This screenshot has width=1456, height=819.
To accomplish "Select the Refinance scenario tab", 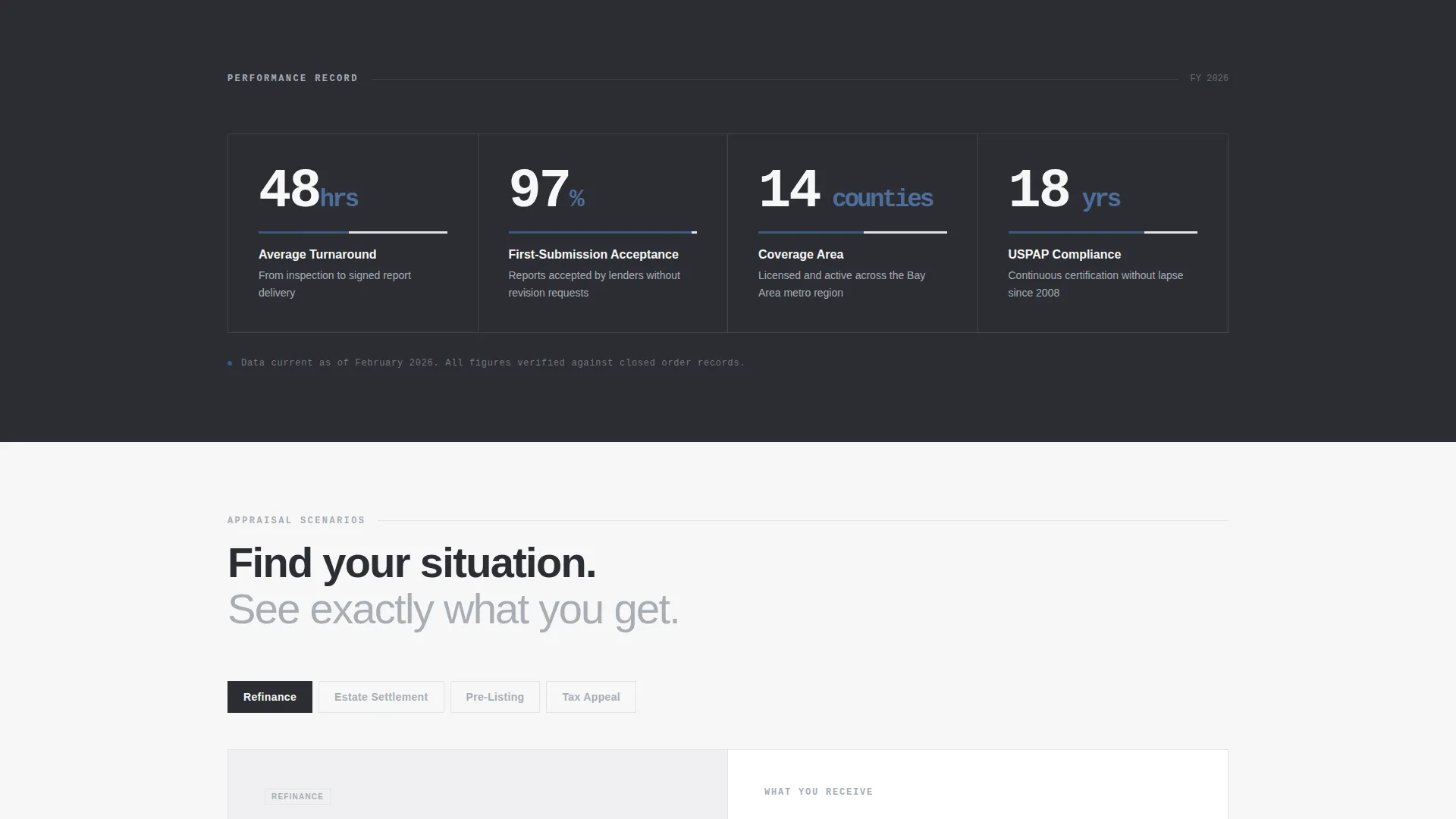I will (269, 697).
